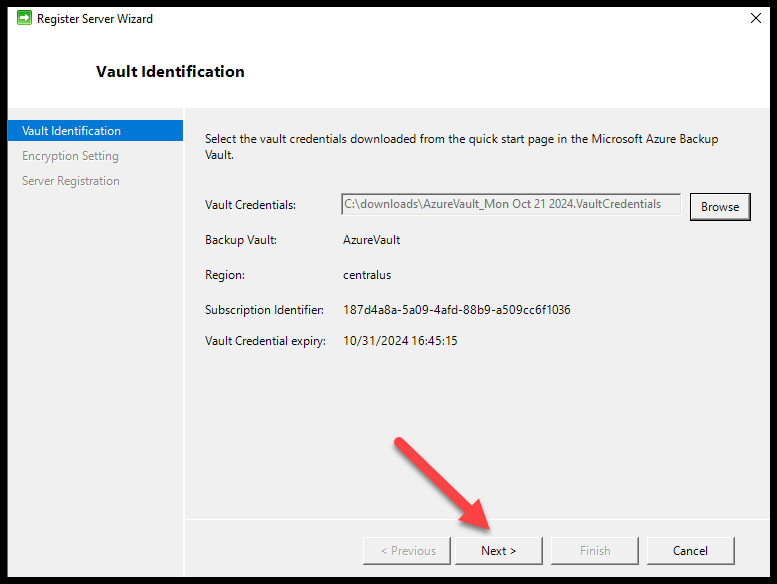The width and height of the screenshot is (777, 584).
Task: Click the Register Server Wizard title icon
Action: 24,18
